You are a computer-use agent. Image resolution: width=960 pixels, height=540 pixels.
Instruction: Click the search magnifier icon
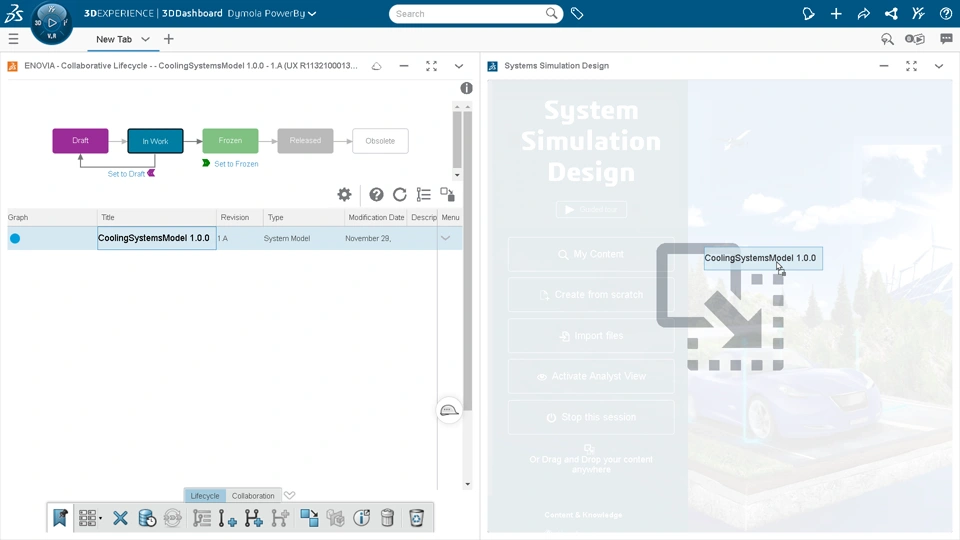point(551,13)
